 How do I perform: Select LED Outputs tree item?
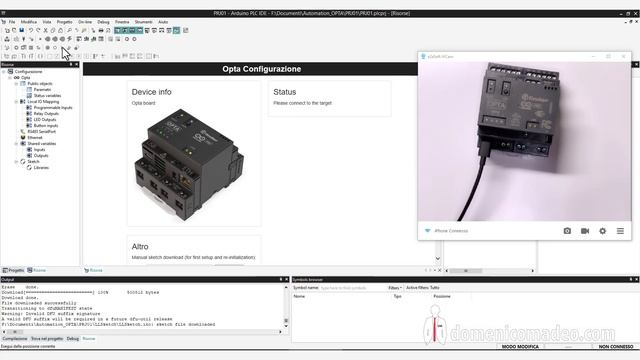(44, 120)
